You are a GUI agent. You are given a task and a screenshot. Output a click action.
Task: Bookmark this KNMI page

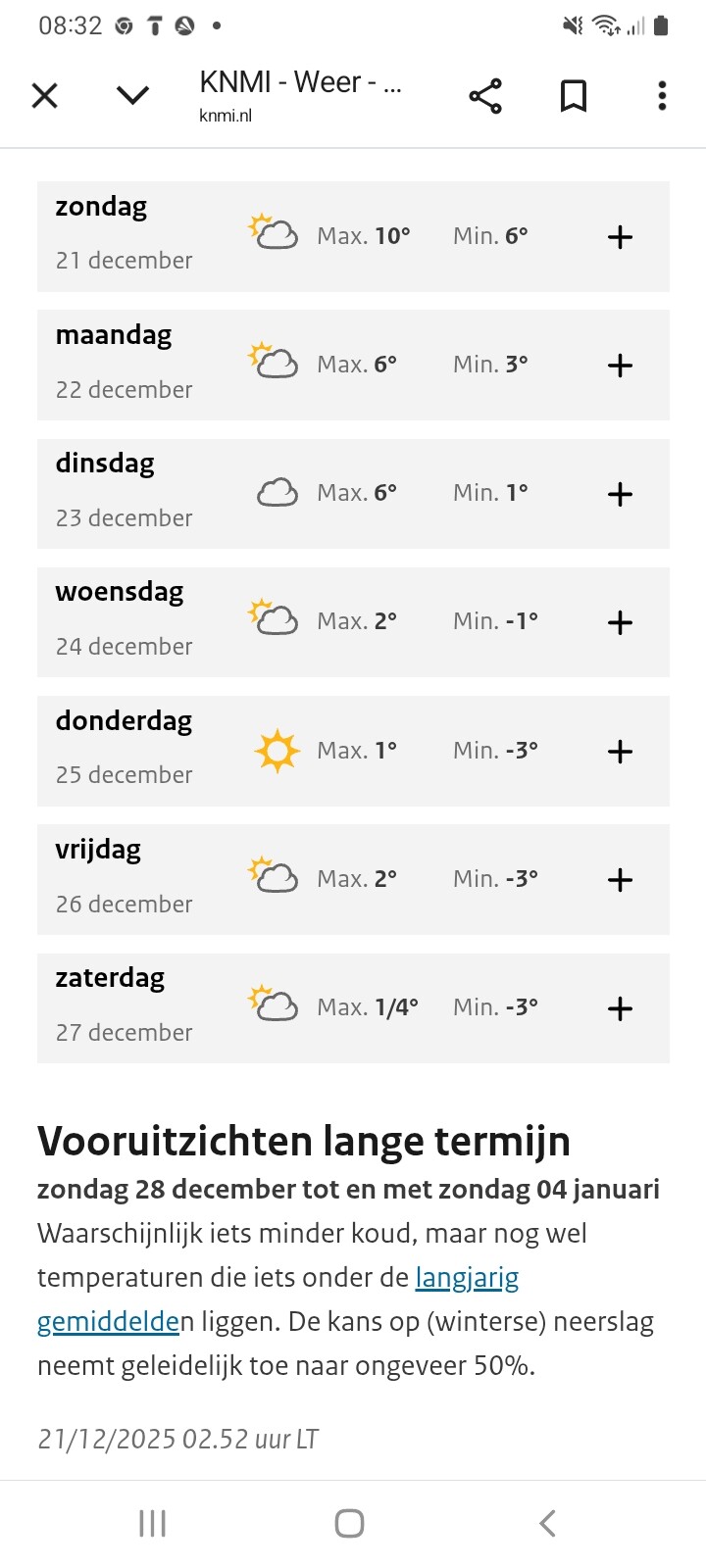[574, 96]
